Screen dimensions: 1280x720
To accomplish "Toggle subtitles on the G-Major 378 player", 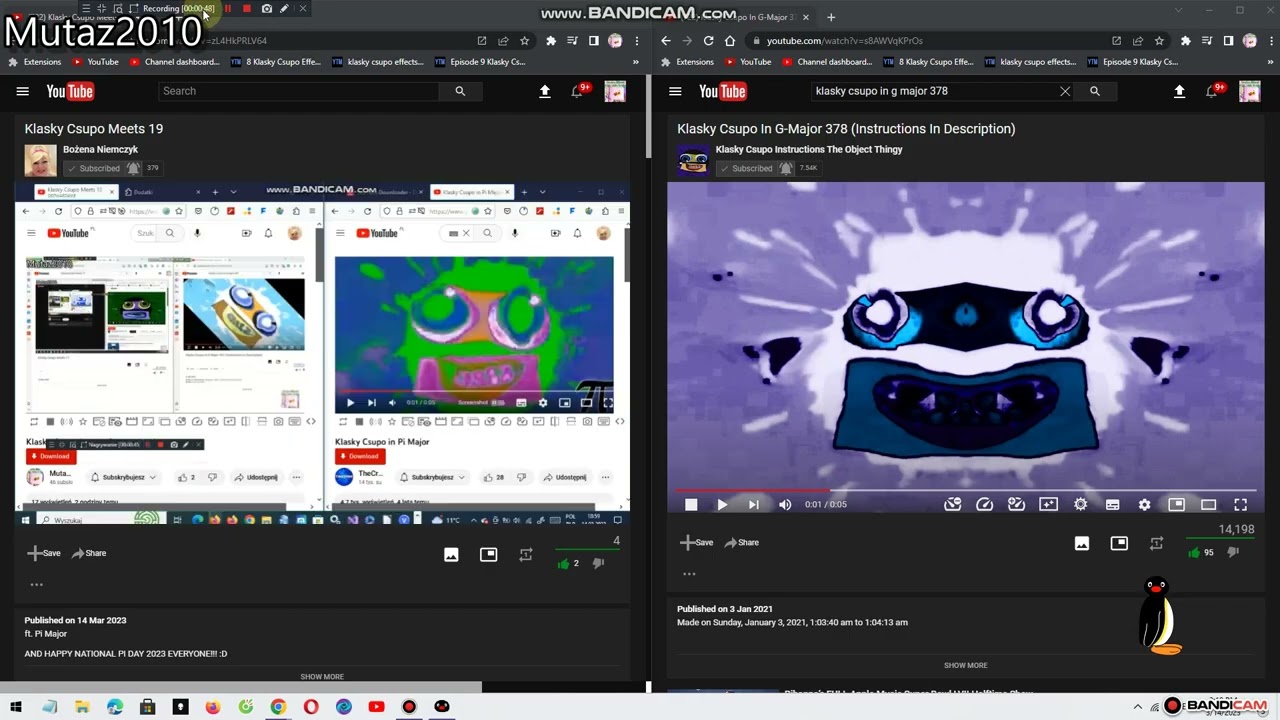I will (x=1112, y=505).
